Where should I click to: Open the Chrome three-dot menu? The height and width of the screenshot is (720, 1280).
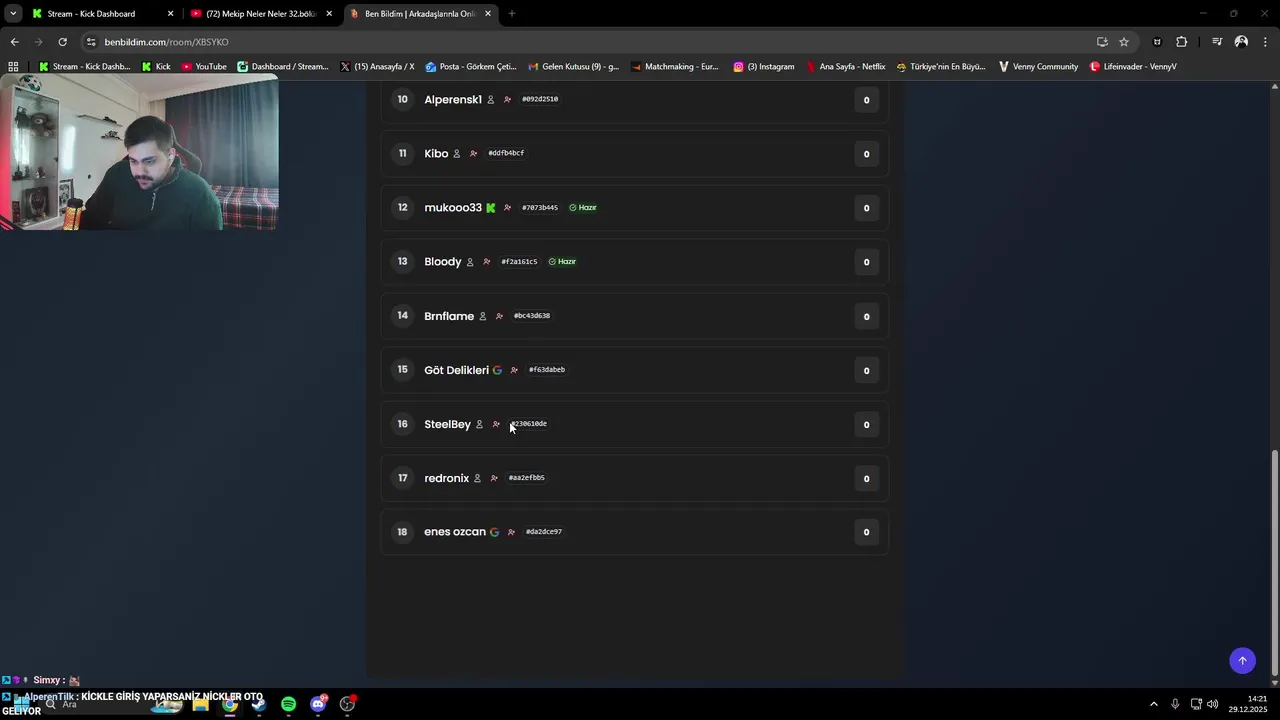point(1265,42)
